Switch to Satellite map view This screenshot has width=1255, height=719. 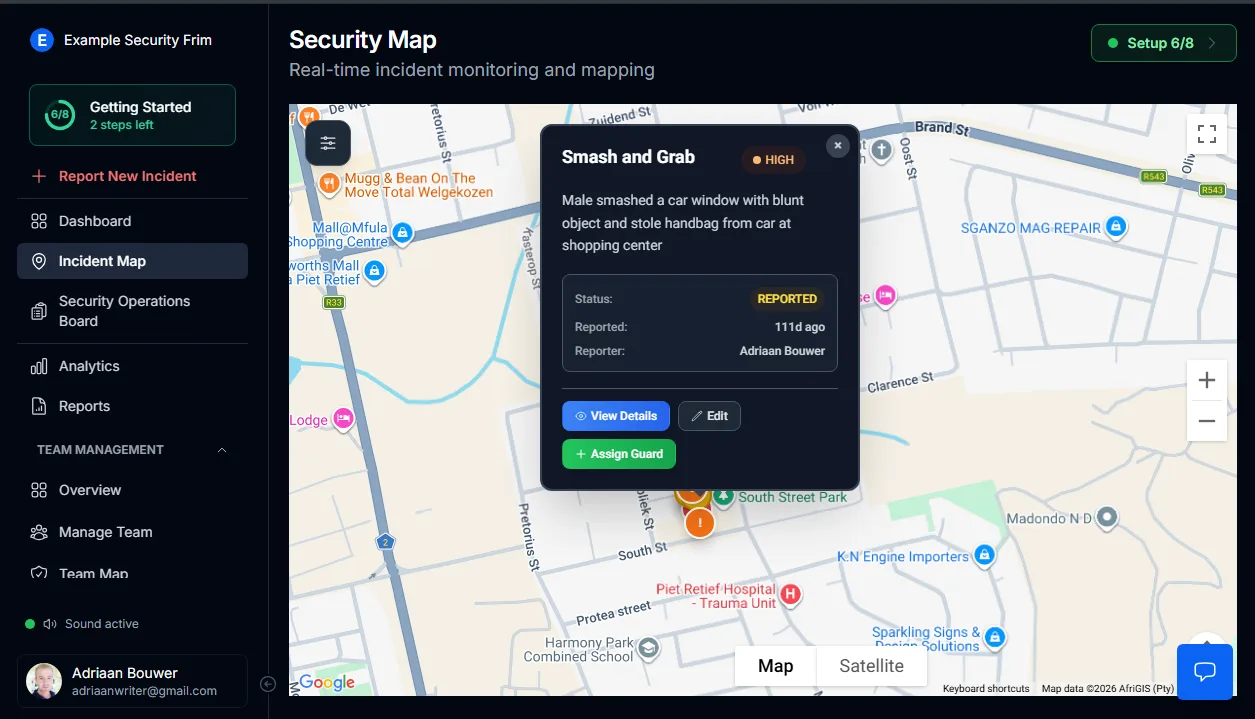(x=871, y=665)
